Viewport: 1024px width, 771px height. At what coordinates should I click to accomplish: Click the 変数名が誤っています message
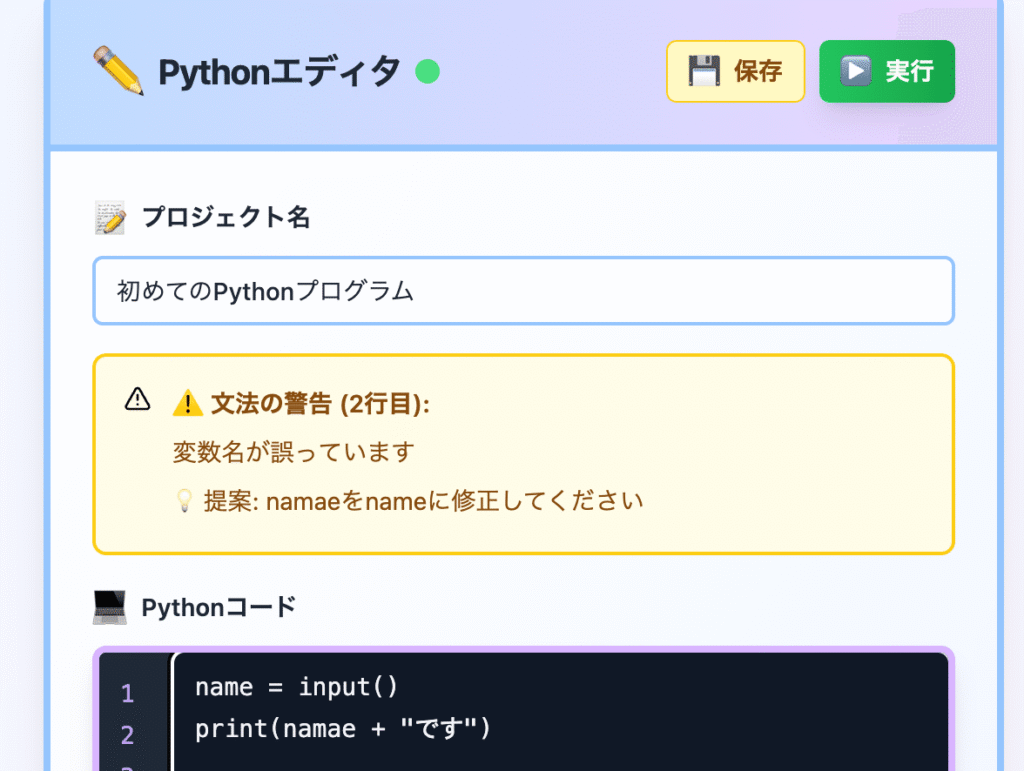(293, 452)
